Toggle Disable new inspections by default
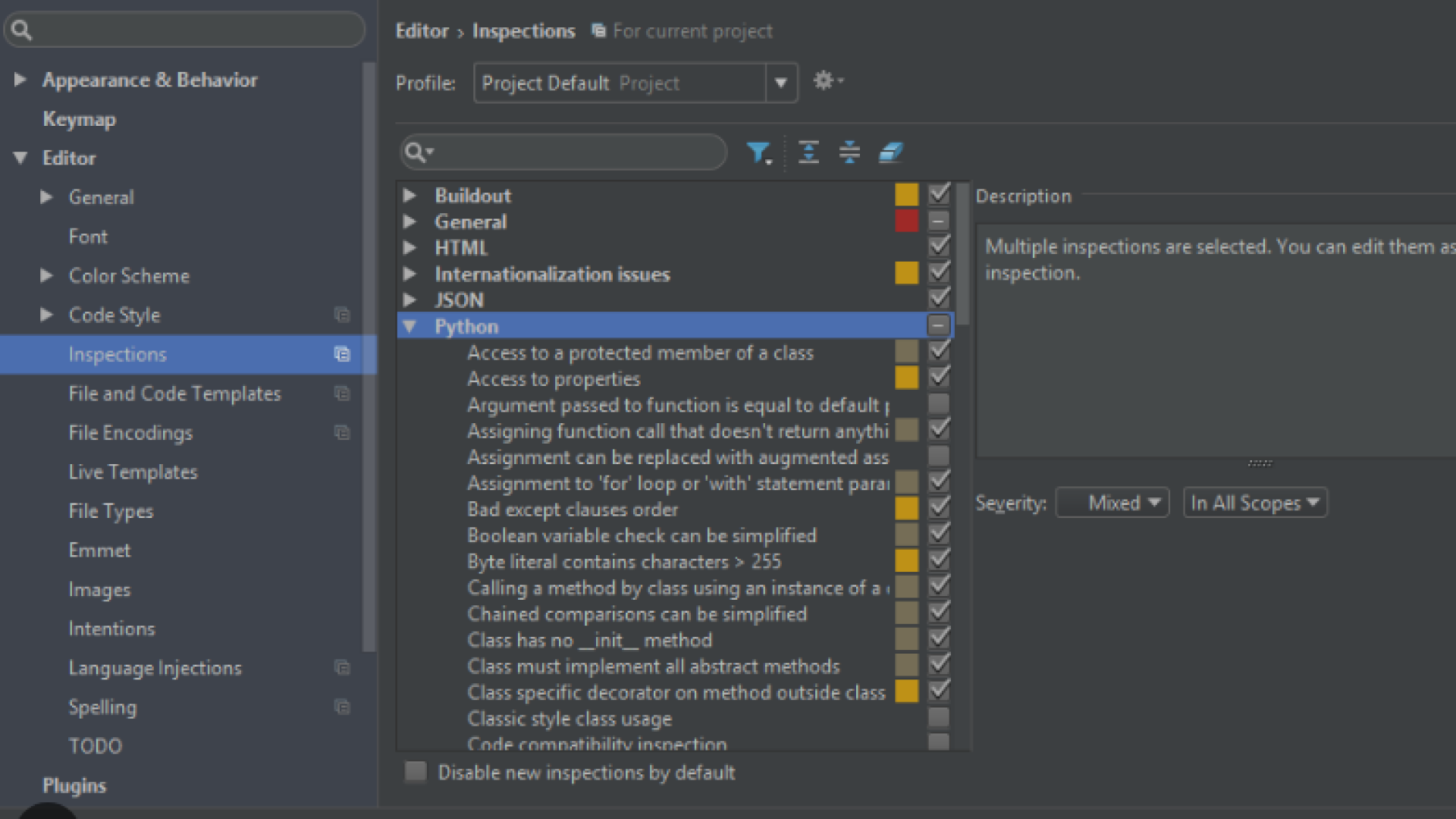Image resolution: width=1456 pixels, height=819 pixels. [416, 772]
